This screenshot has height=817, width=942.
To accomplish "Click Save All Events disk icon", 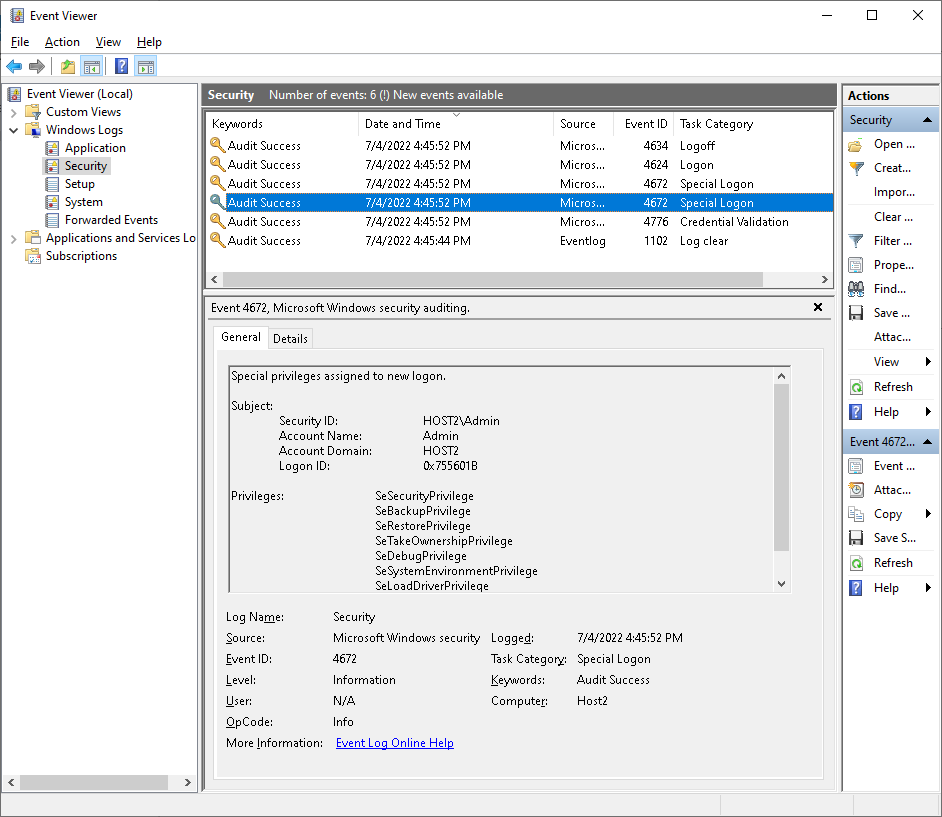I will click(856, 313).
